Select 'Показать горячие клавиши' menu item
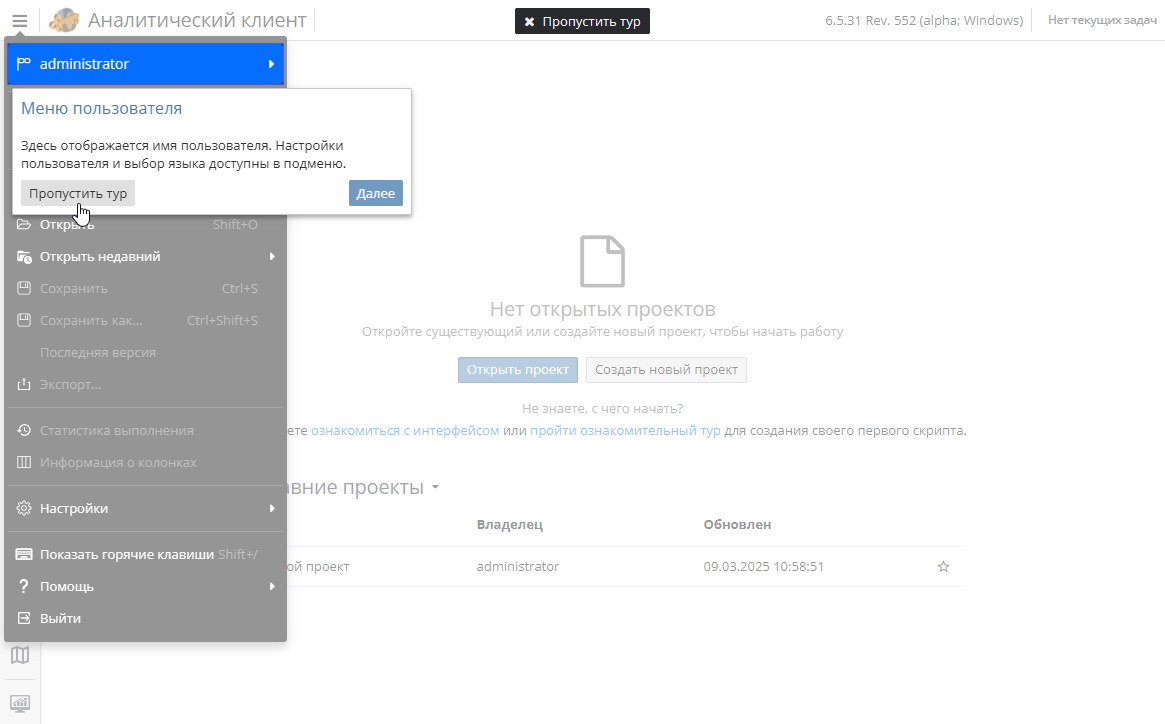 (x=127, y=554)
